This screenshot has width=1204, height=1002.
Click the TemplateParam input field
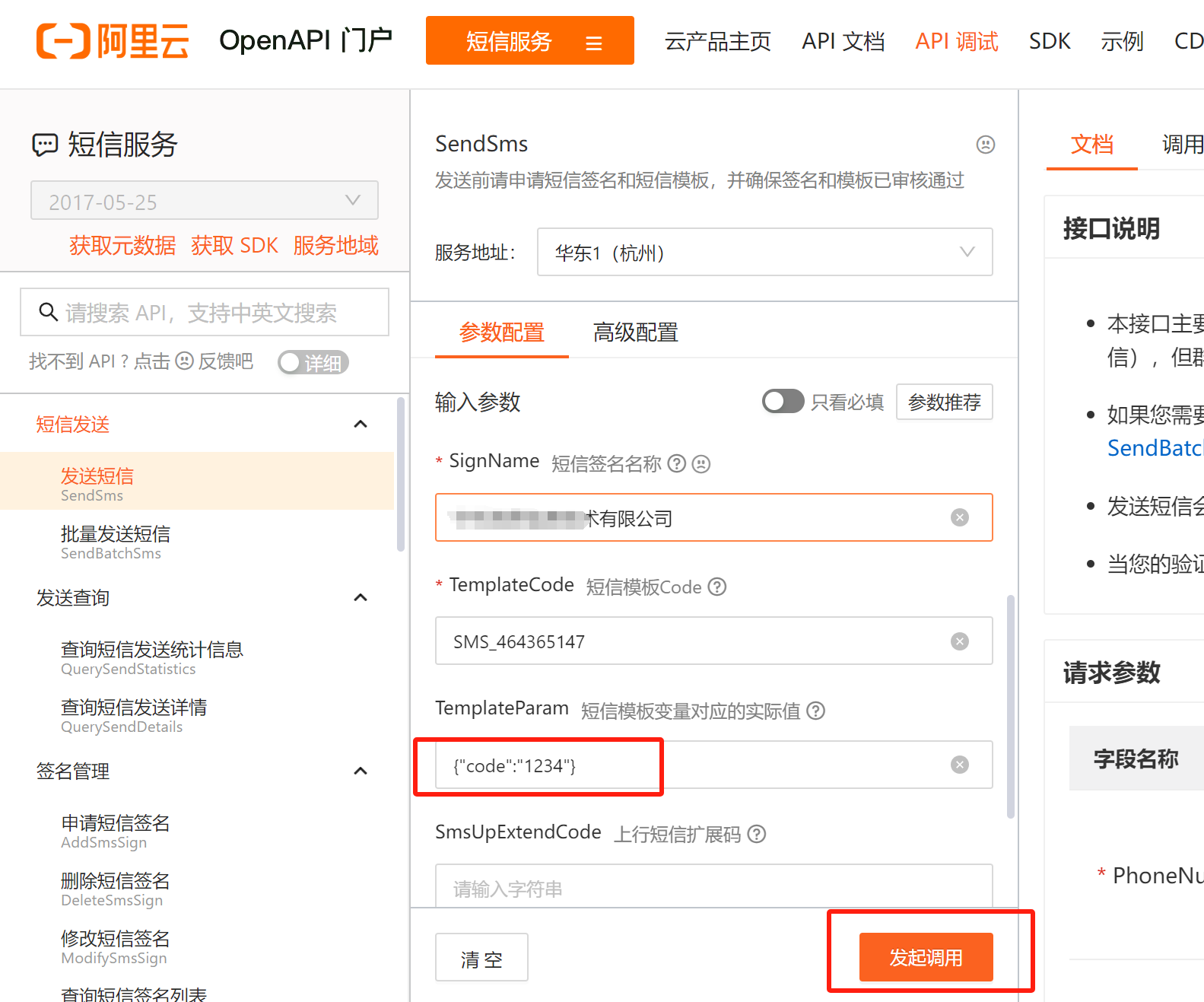coord(713,765)
